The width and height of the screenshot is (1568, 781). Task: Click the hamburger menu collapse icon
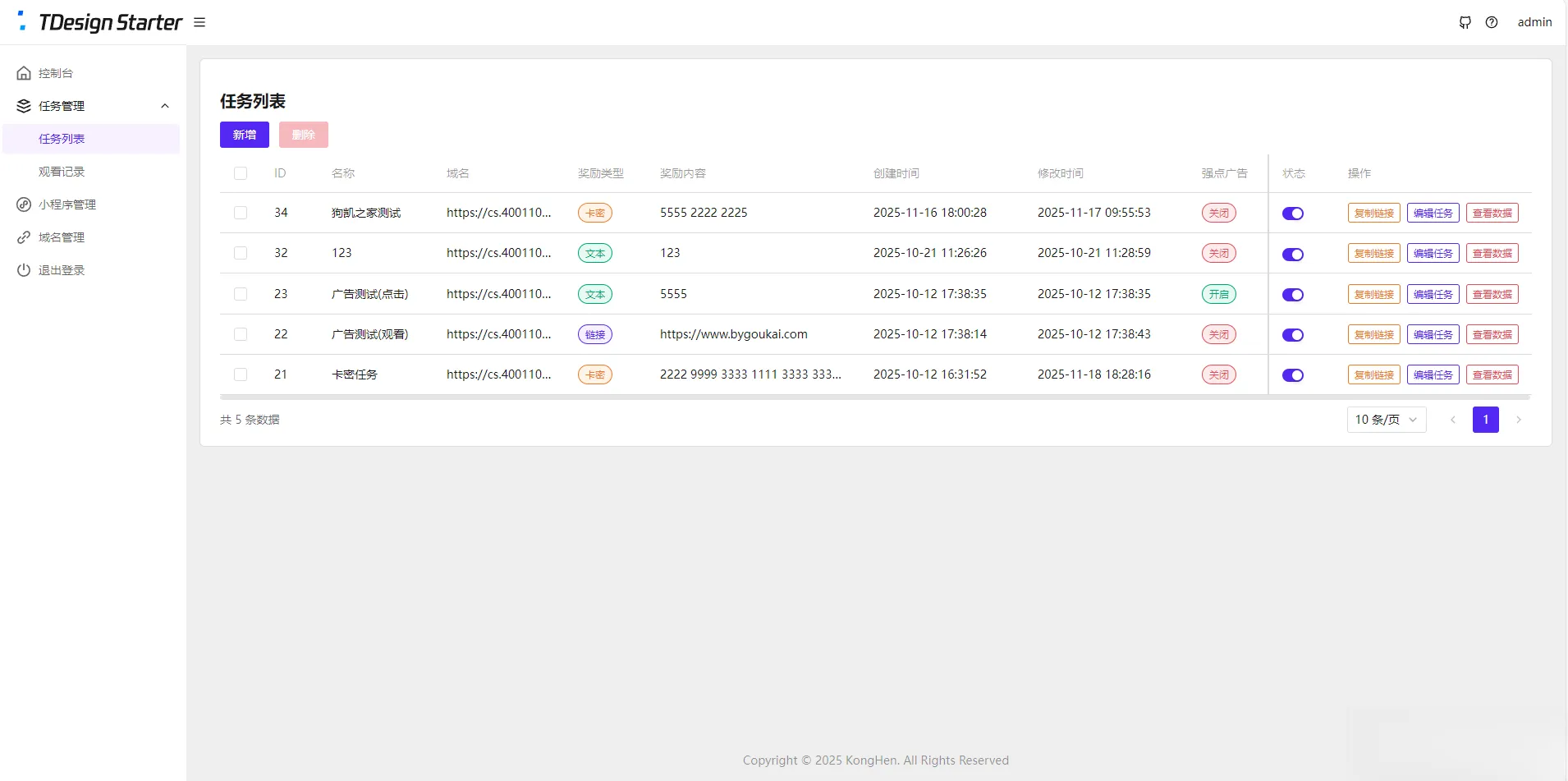(199, 22)
